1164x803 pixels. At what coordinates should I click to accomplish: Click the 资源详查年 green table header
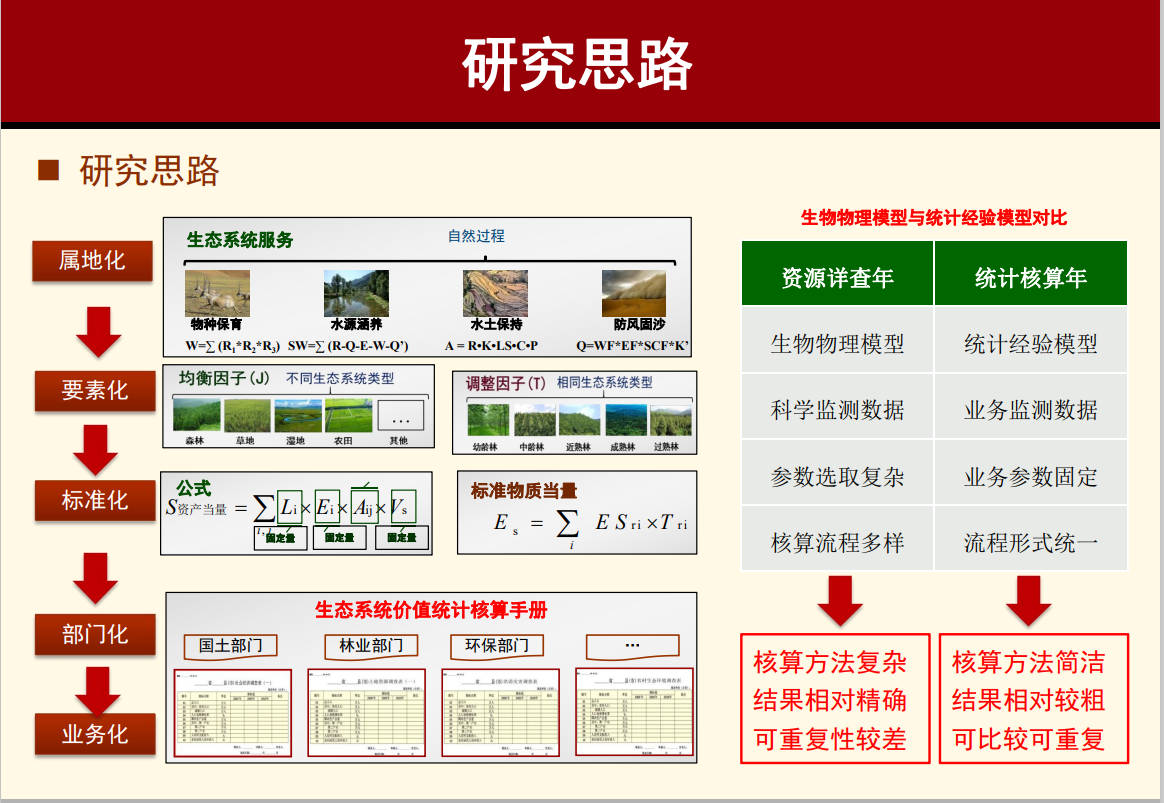(x=837, y=276)
